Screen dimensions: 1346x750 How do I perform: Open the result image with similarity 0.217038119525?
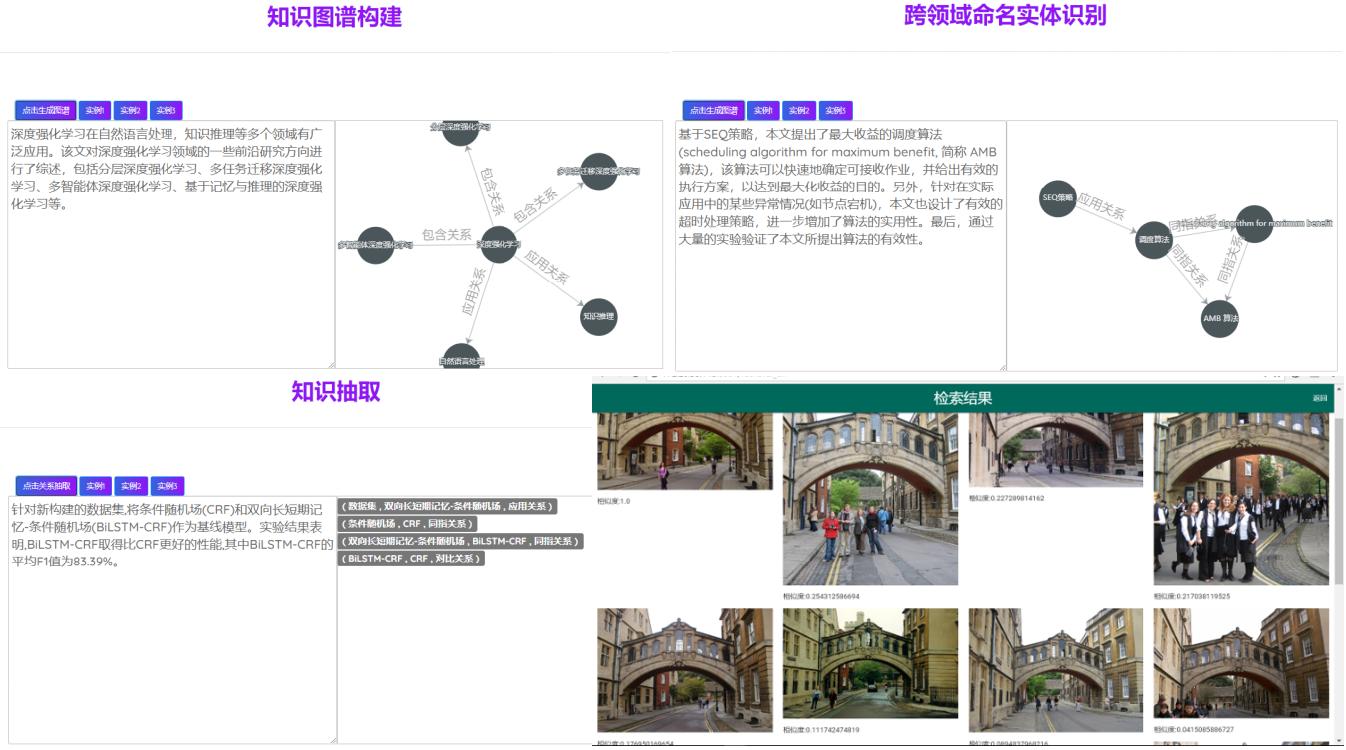[1242, 500]
